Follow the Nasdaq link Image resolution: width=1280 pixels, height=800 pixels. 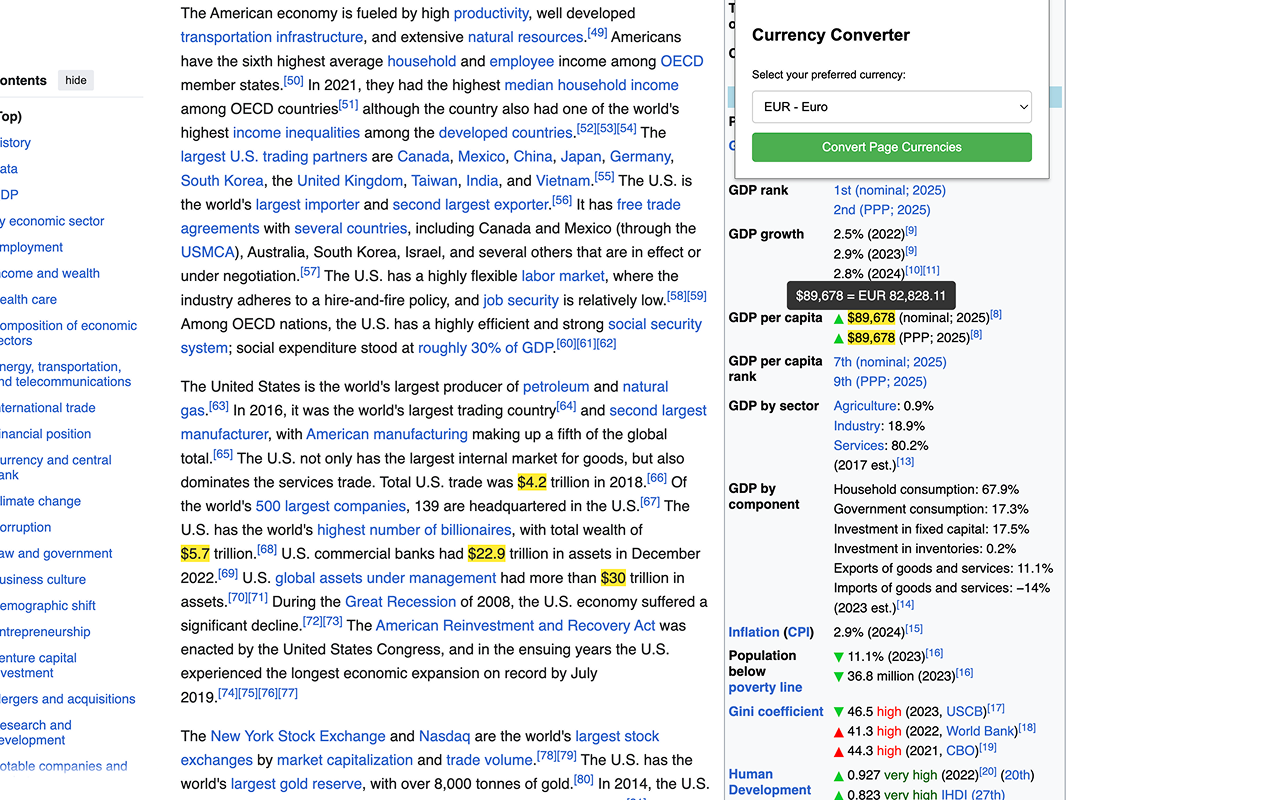pos(444,736)
